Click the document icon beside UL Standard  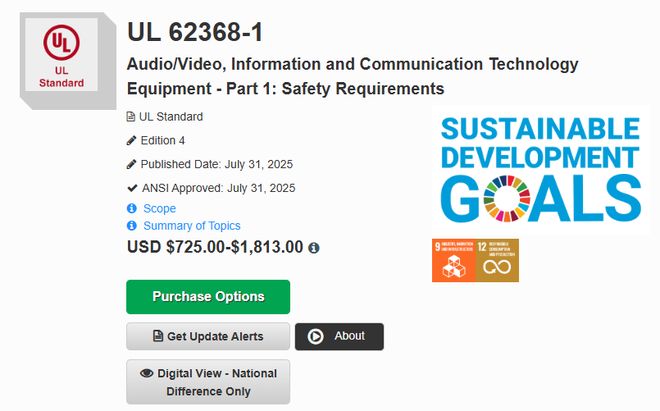[x=131, y=117]
